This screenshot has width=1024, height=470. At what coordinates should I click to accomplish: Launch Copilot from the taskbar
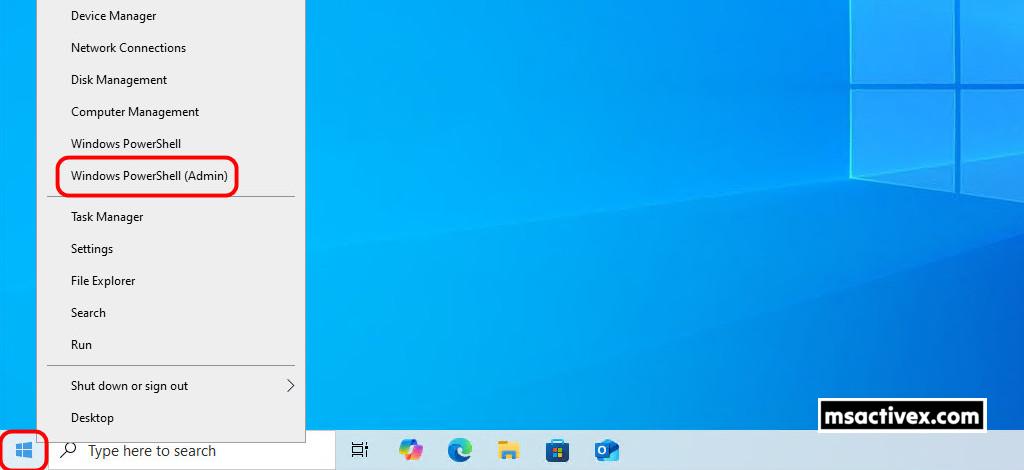(x=410, y=451)
